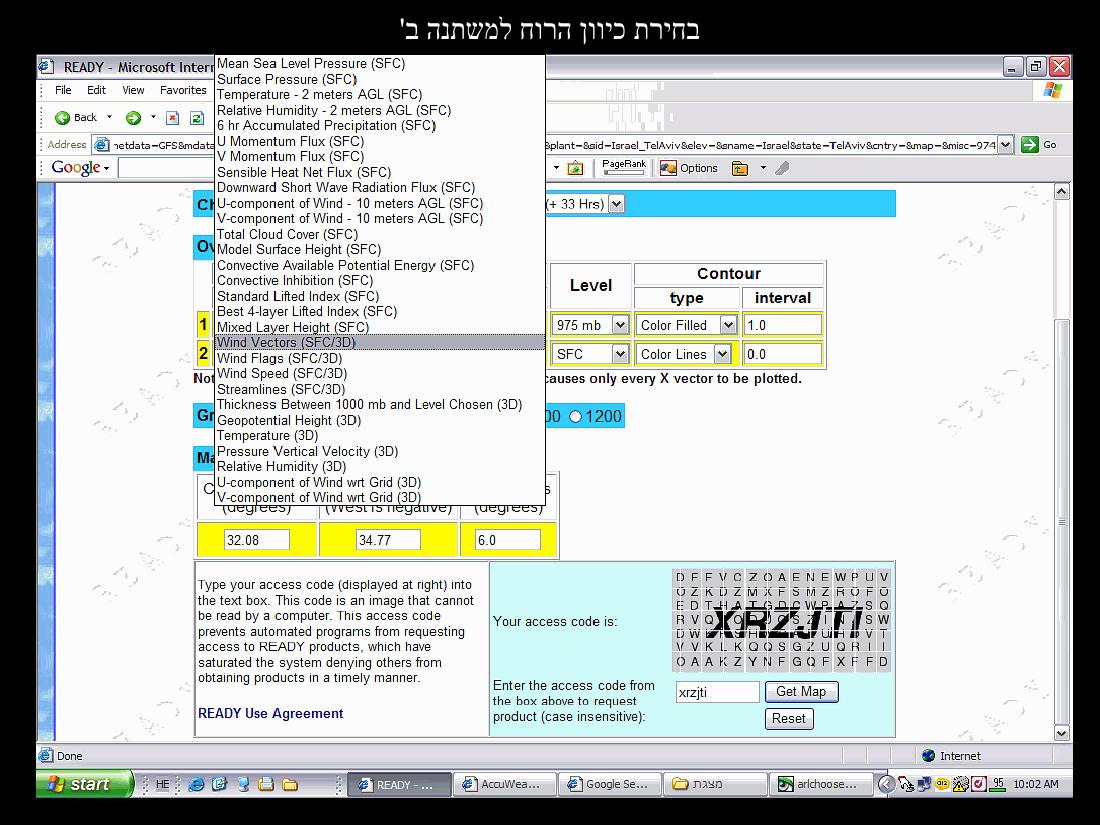Image resolution: width=1100 pixels, height=825 pixels.
Task: Click the Google toolbar highlighter pen icon
Action: [x=782, y=168]
